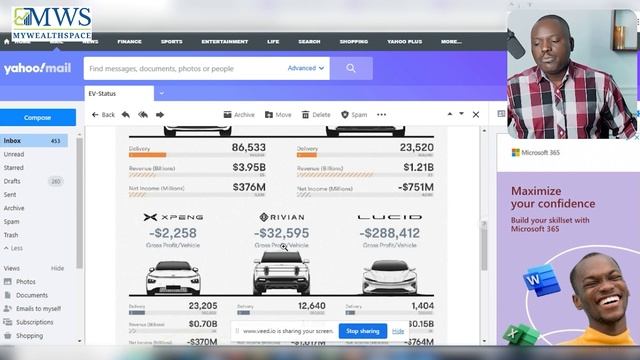Click the $1.21B revenue value
Viewport: 640px width, 360px height.
(418, 167)
